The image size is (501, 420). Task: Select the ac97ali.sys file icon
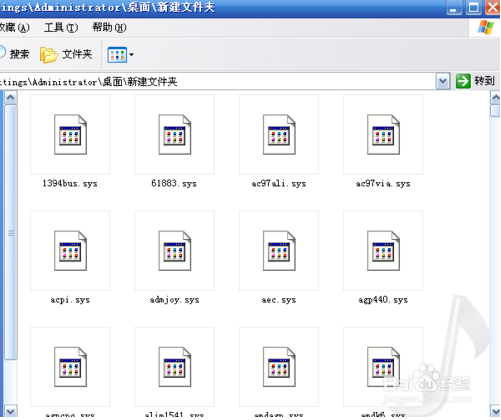[x=279, y=134]
